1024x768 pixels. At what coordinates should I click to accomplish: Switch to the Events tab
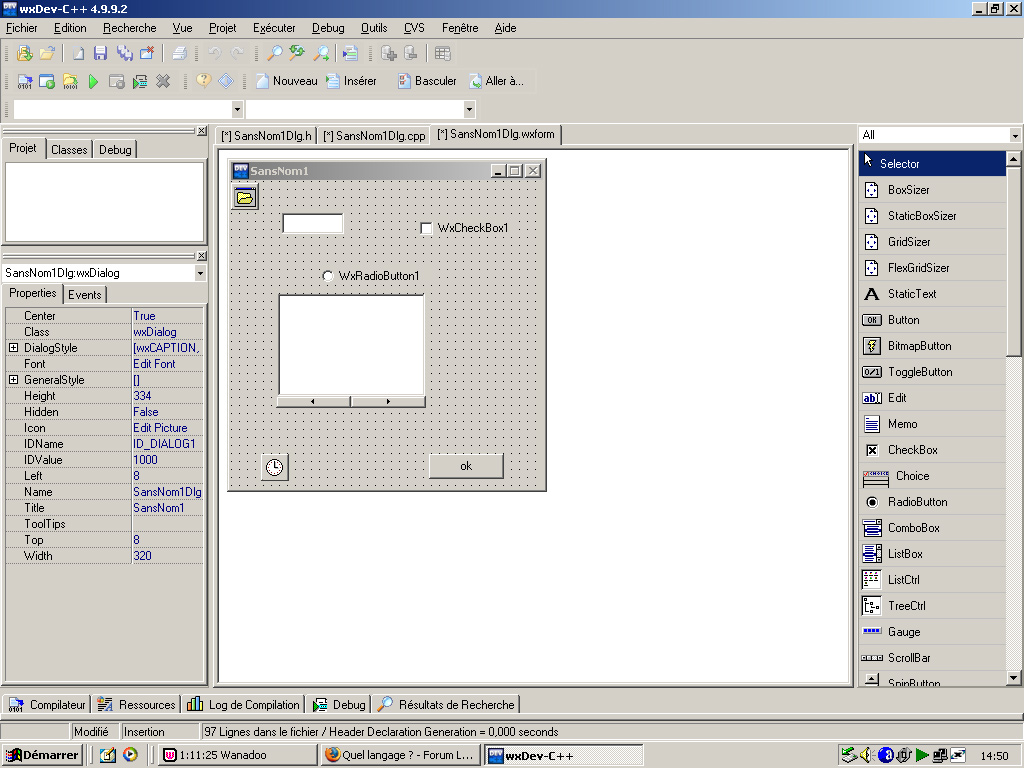click(85, 295)
